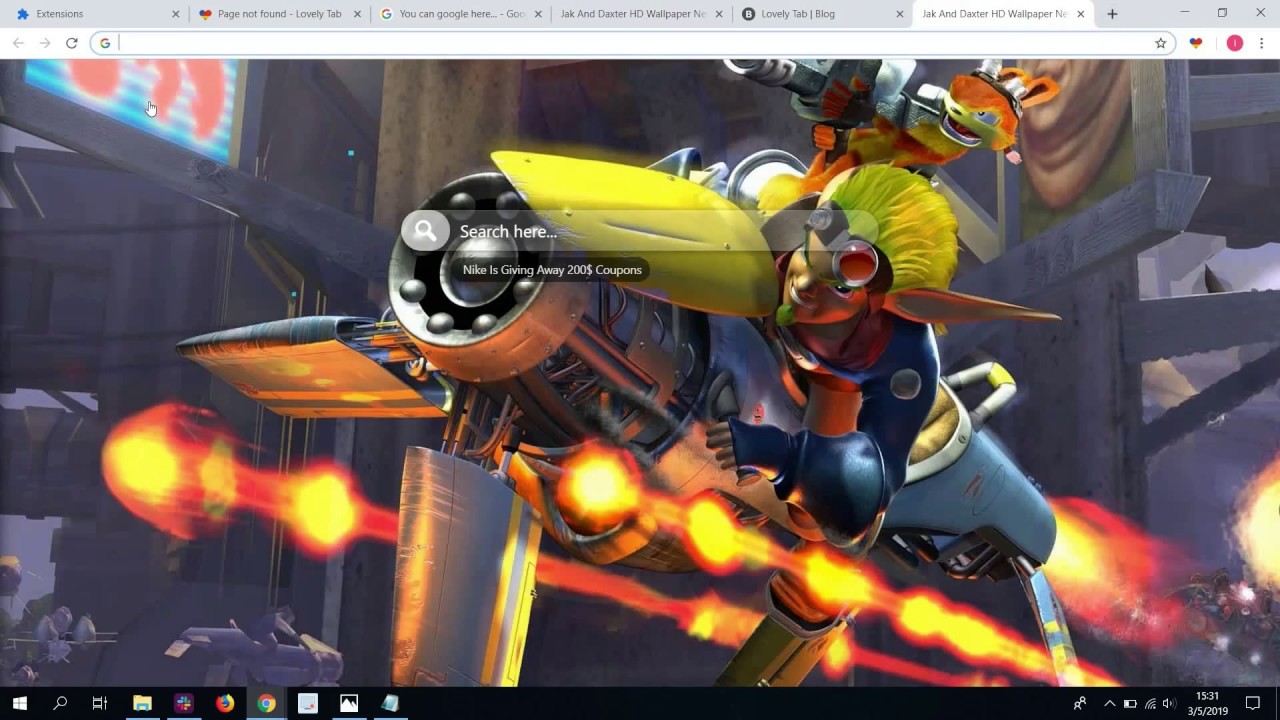
Task: Open Windows taskbar search
Action: click(60, 703)
